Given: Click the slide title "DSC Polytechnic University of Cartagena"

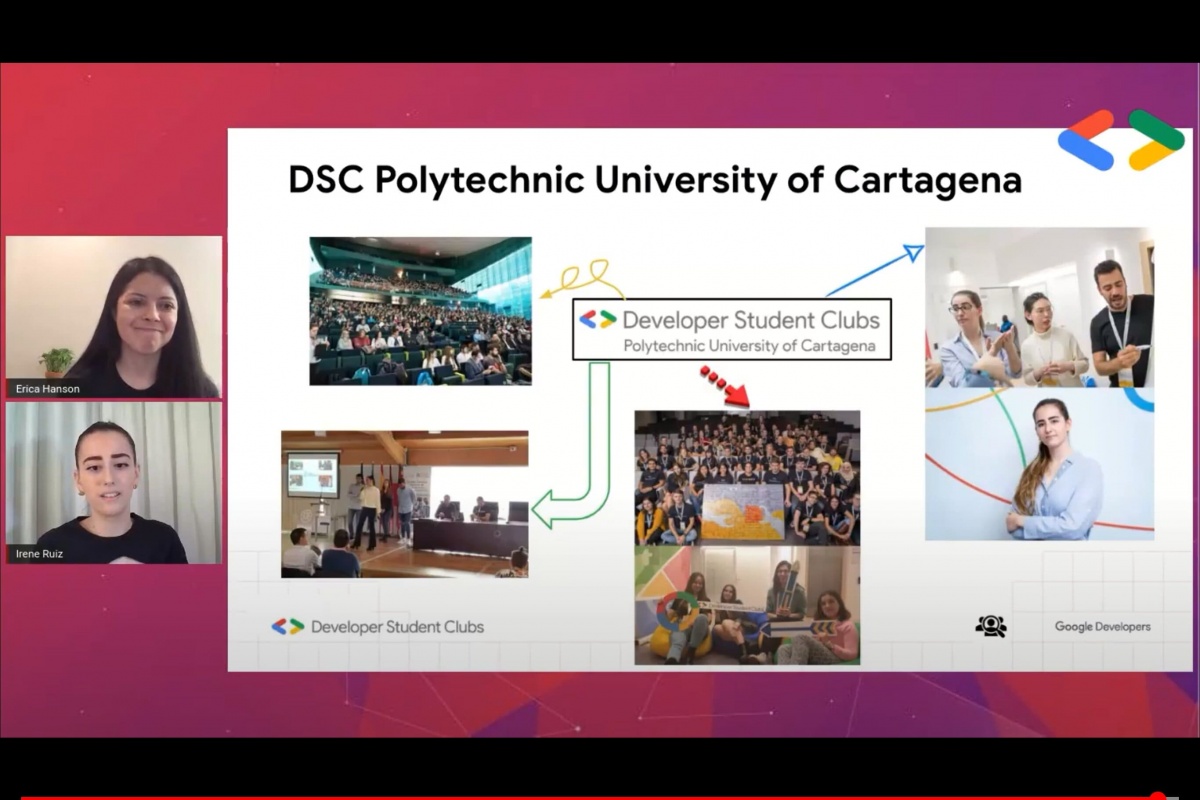Looking at the screenshot, I should (655, 180).
